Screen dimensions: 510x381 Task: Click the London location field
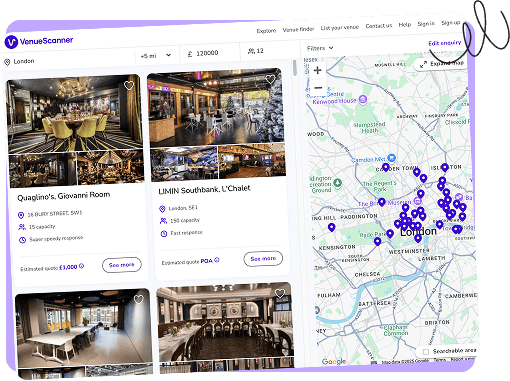[68, 59]
